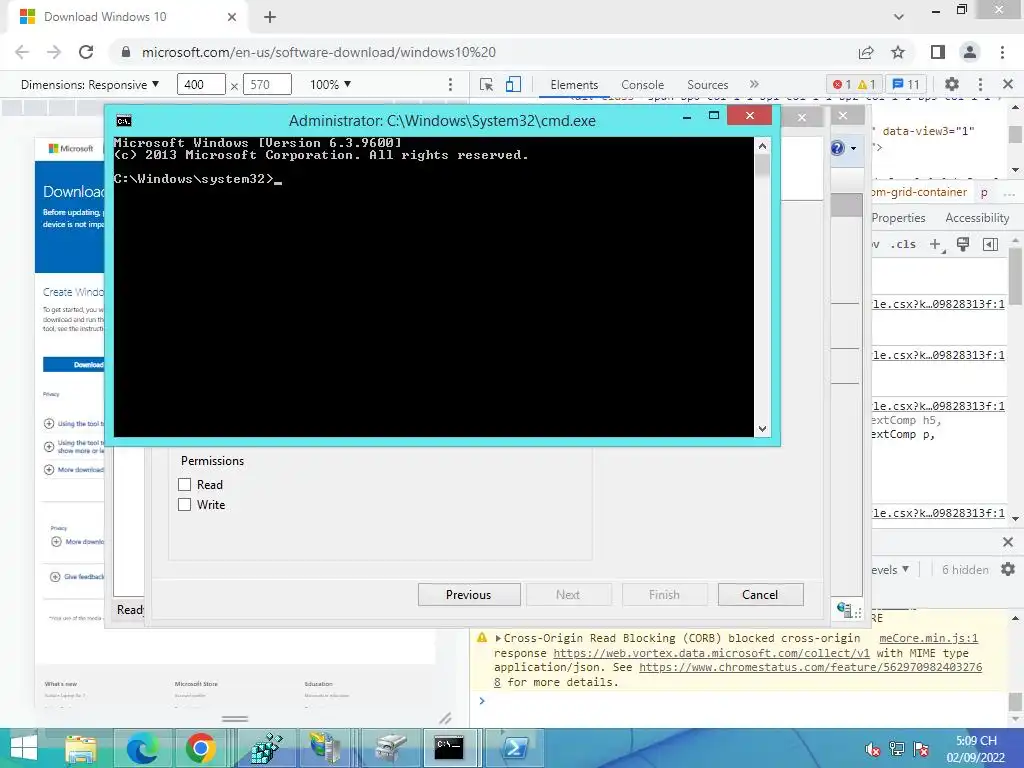Screen dimensions: 1024x768
Task: Share this page from the address bar
Action: click(866, 52)
